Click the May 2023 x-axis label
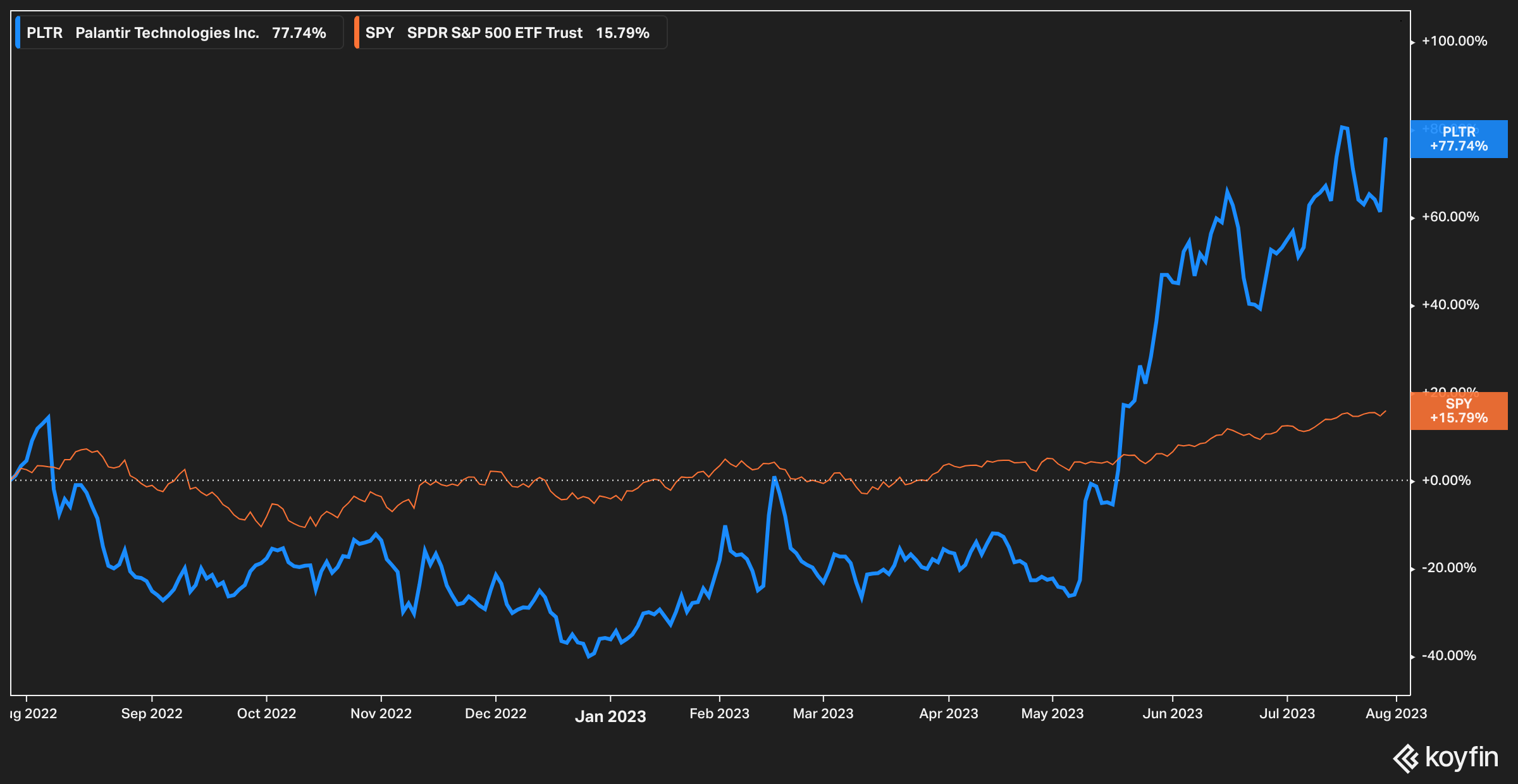This screenshot has height=784, width=1518. tap(1052, 714)
